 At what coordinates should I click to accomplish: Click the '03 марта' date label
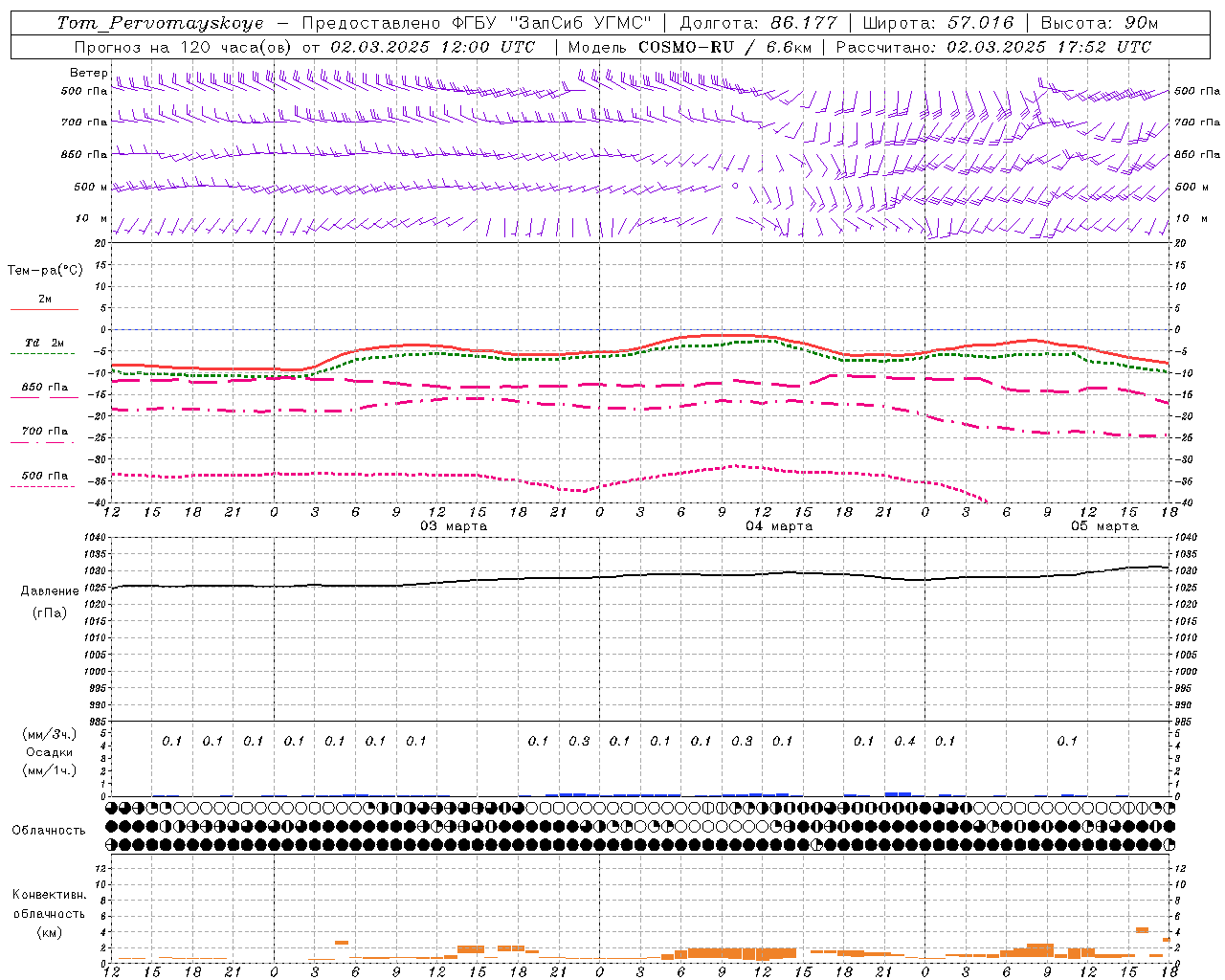(x=454, y=526)
